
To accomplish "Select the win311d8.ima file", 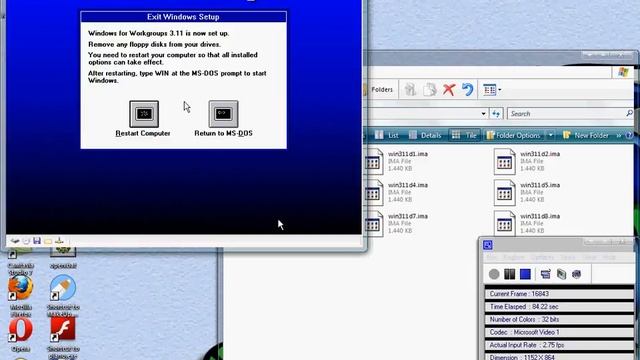I will pos(527,223).
